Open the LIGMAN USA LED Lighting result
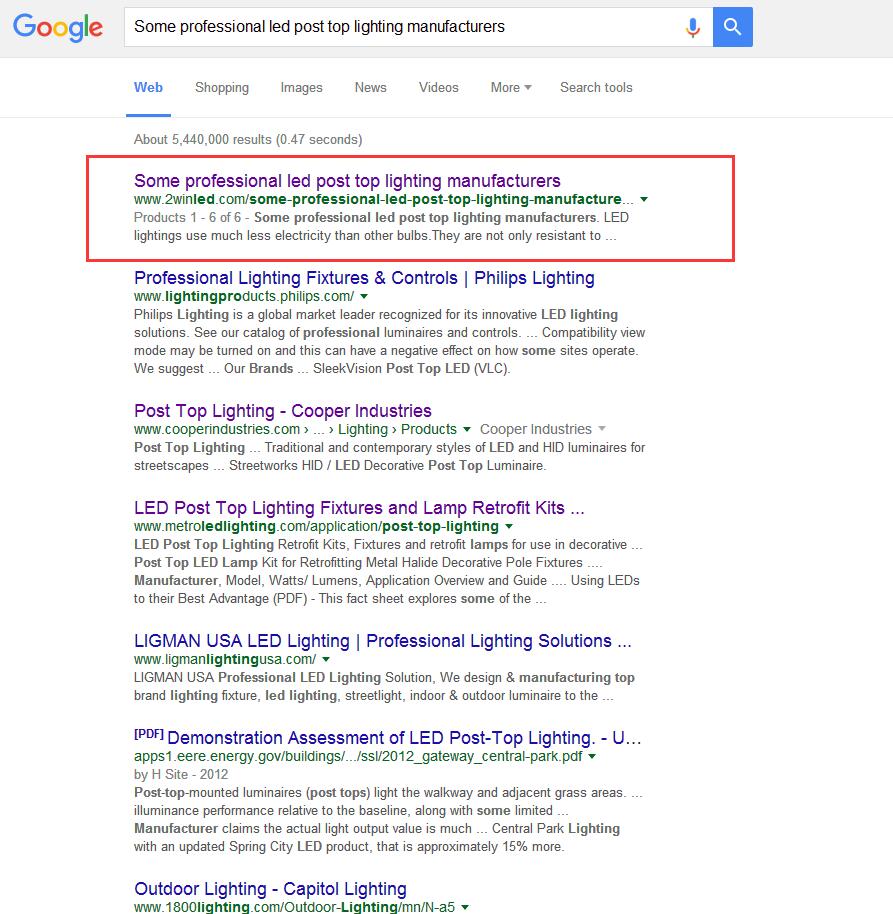893x914 pixels. (383, 641)
